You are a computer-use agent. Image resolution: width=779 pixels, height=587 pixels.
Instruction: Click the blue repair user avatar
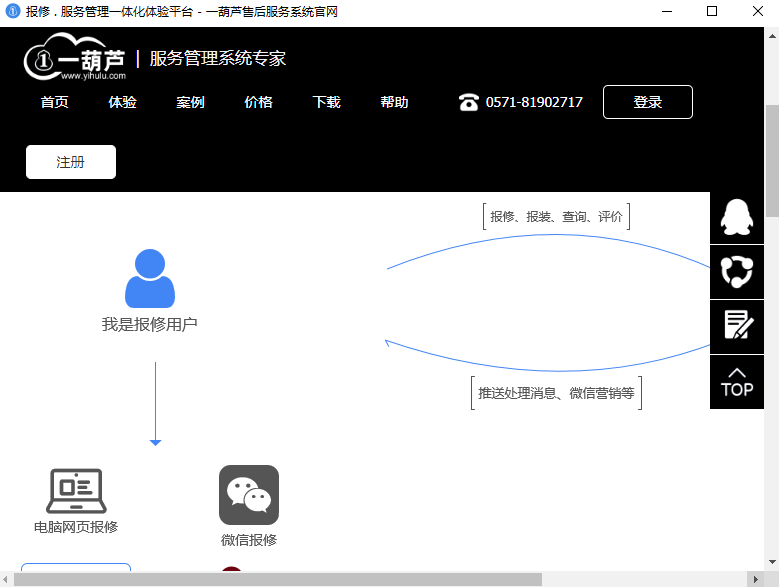click(x=150, y=279)
